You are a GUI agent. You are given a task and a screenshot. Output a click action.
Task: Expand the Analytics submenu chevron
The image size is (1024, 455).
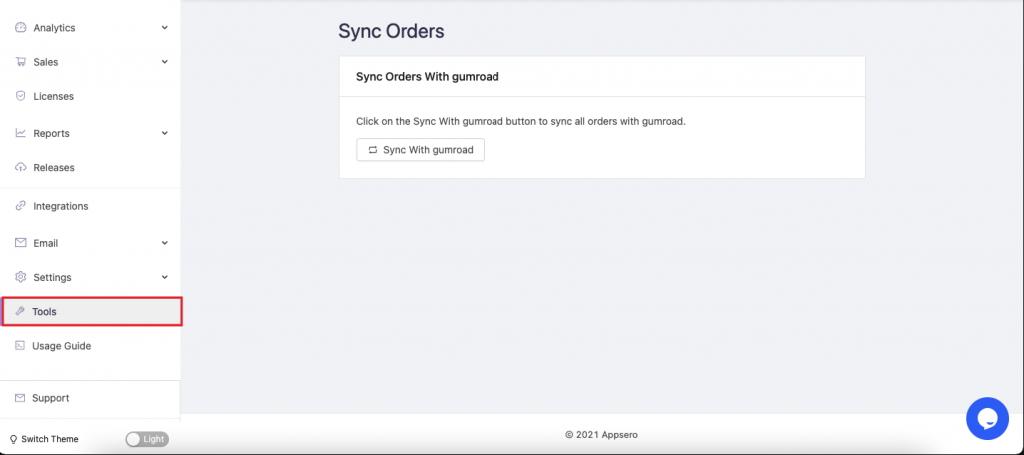(165, 28)
